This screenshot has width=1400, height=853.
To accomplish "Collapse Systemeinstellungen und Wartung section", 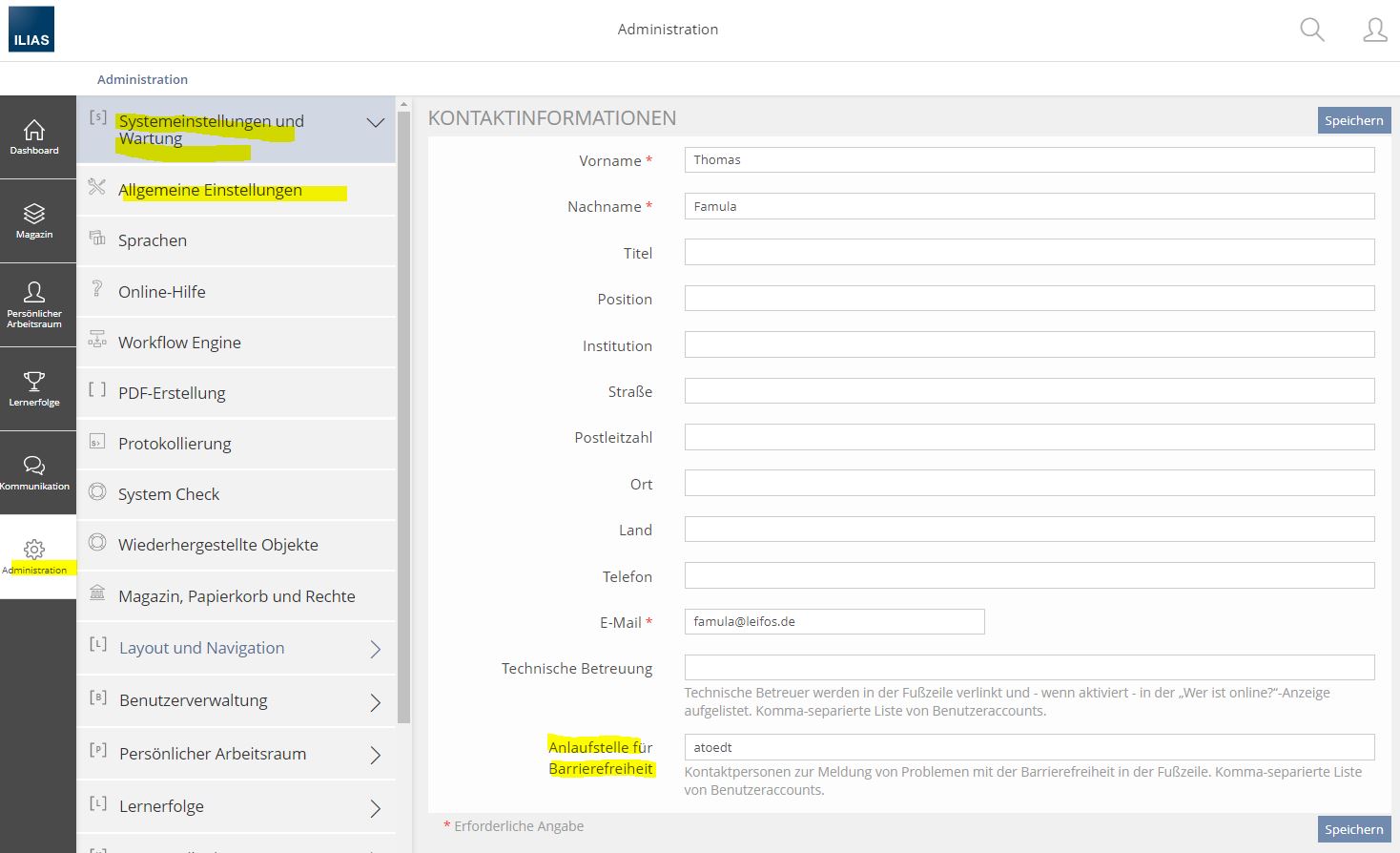I will [x=375, y=123].
